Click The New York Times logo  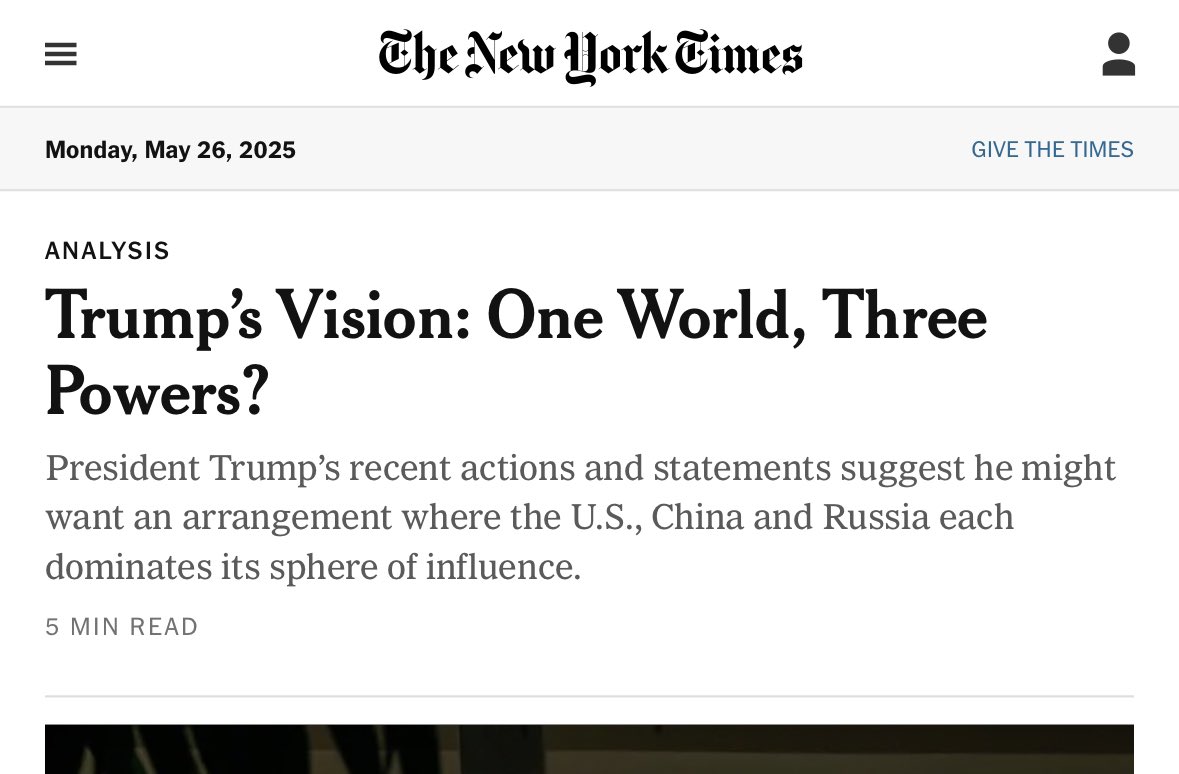(x=590, y=55)
